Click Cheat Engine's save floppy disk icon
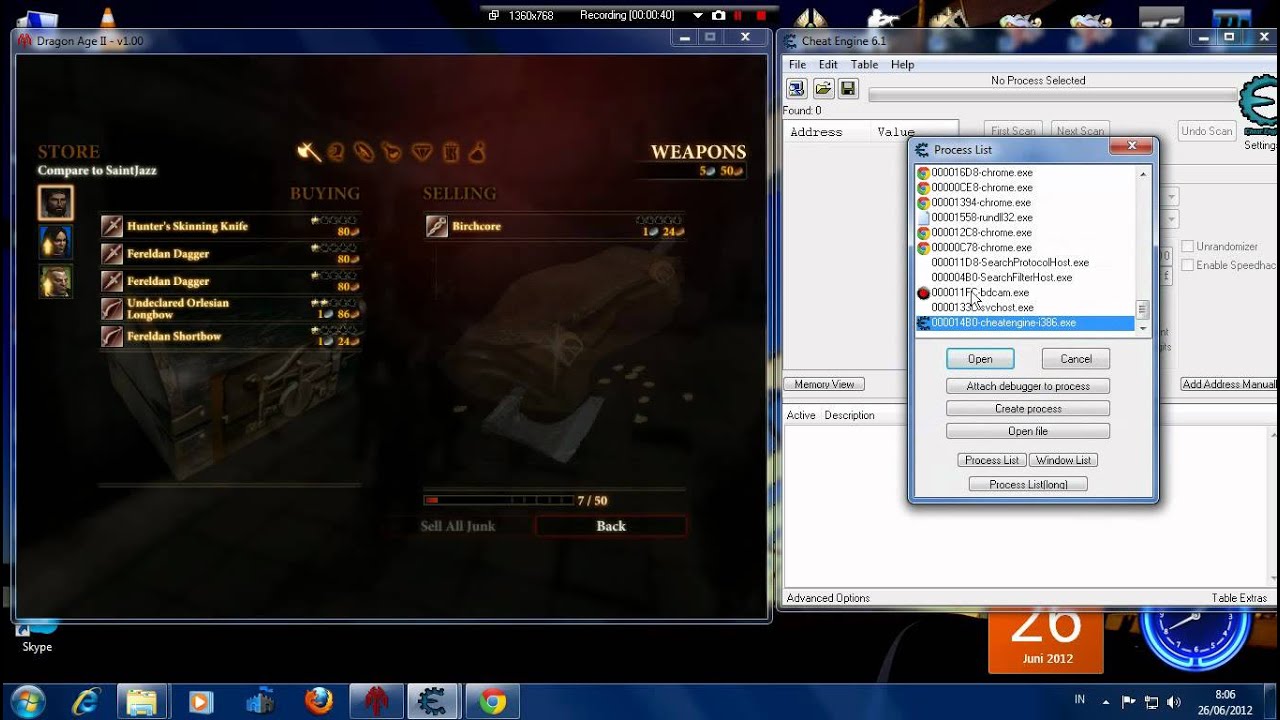 [x=848, y=89]
